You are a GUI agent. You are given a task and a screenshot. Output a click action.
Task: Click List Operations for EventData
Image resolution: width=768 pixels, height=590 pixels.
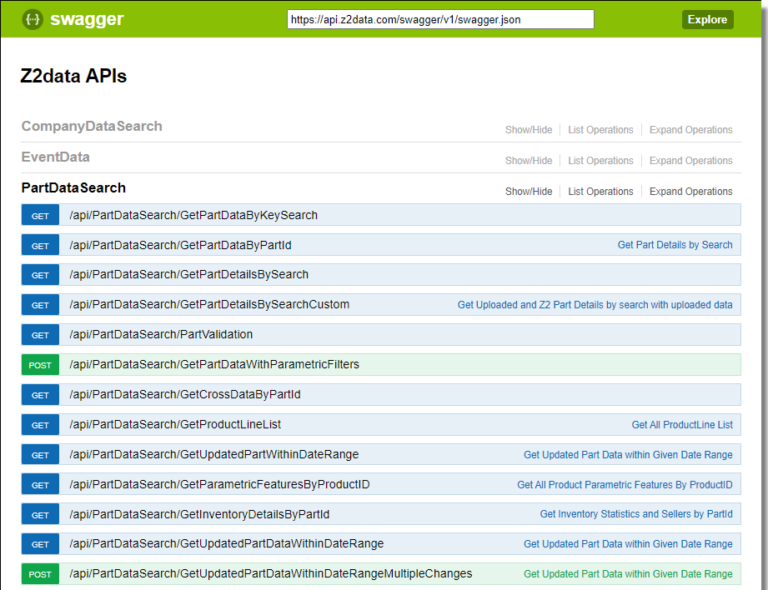[600, 161]
